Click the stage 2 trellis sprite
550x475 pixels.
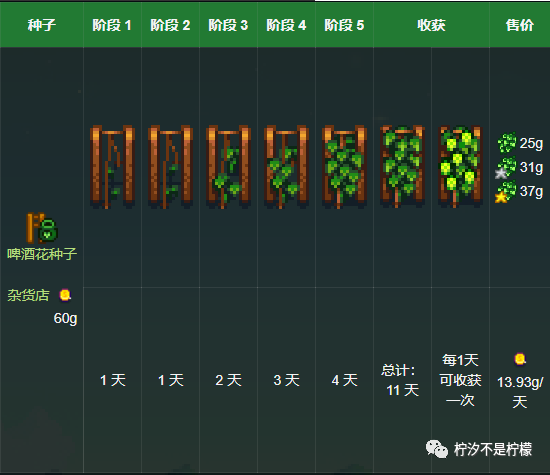170,167
